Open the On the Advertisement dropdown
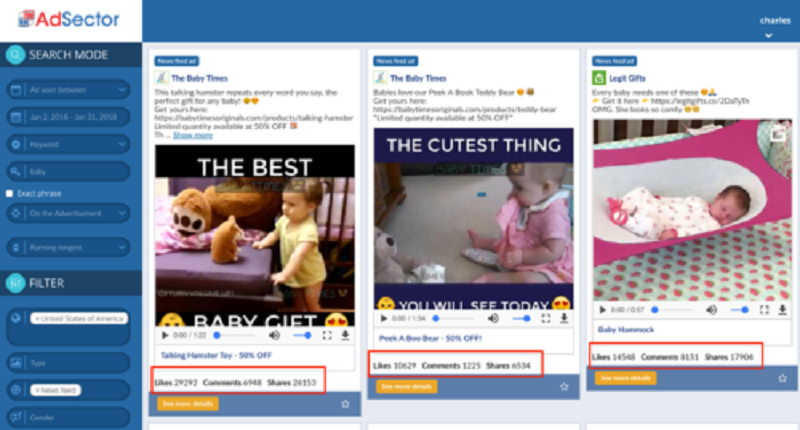 pos(68,213)
